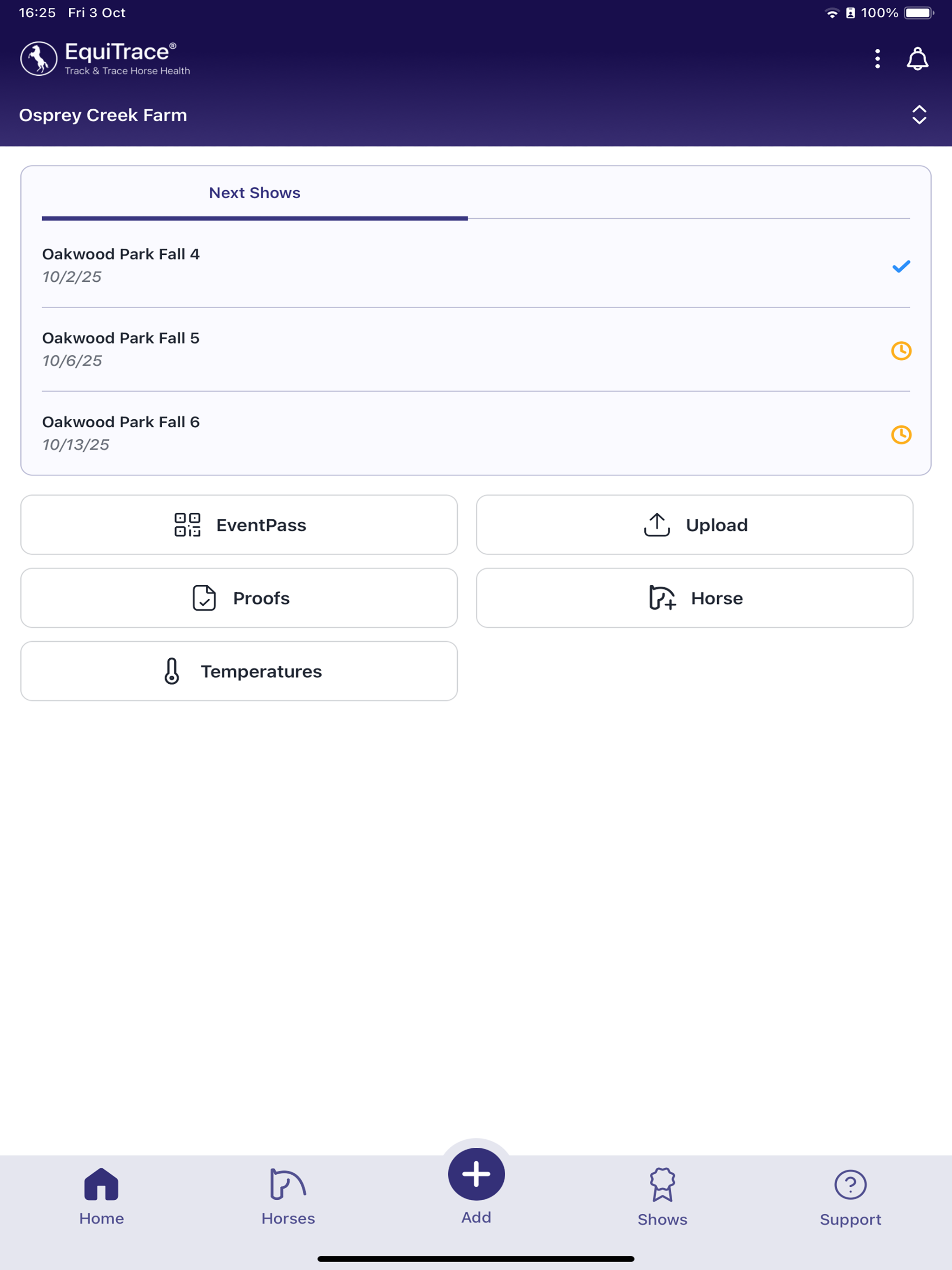The height and width of the screenshot is (1270, 952).
Task: Tap the 10/6/25 show date
Action: pyautogui.click(x=73, y=361)
